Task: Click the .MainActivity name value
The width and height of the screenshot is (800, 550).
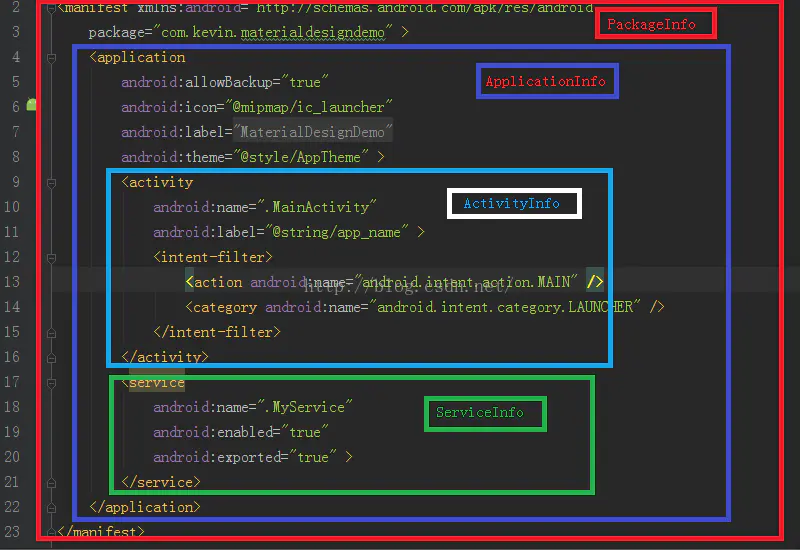Action: click(x=317, y=207)
